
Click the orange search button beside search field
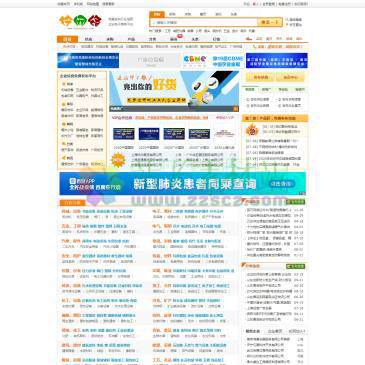pyautogui.click(x=270, y=22)
